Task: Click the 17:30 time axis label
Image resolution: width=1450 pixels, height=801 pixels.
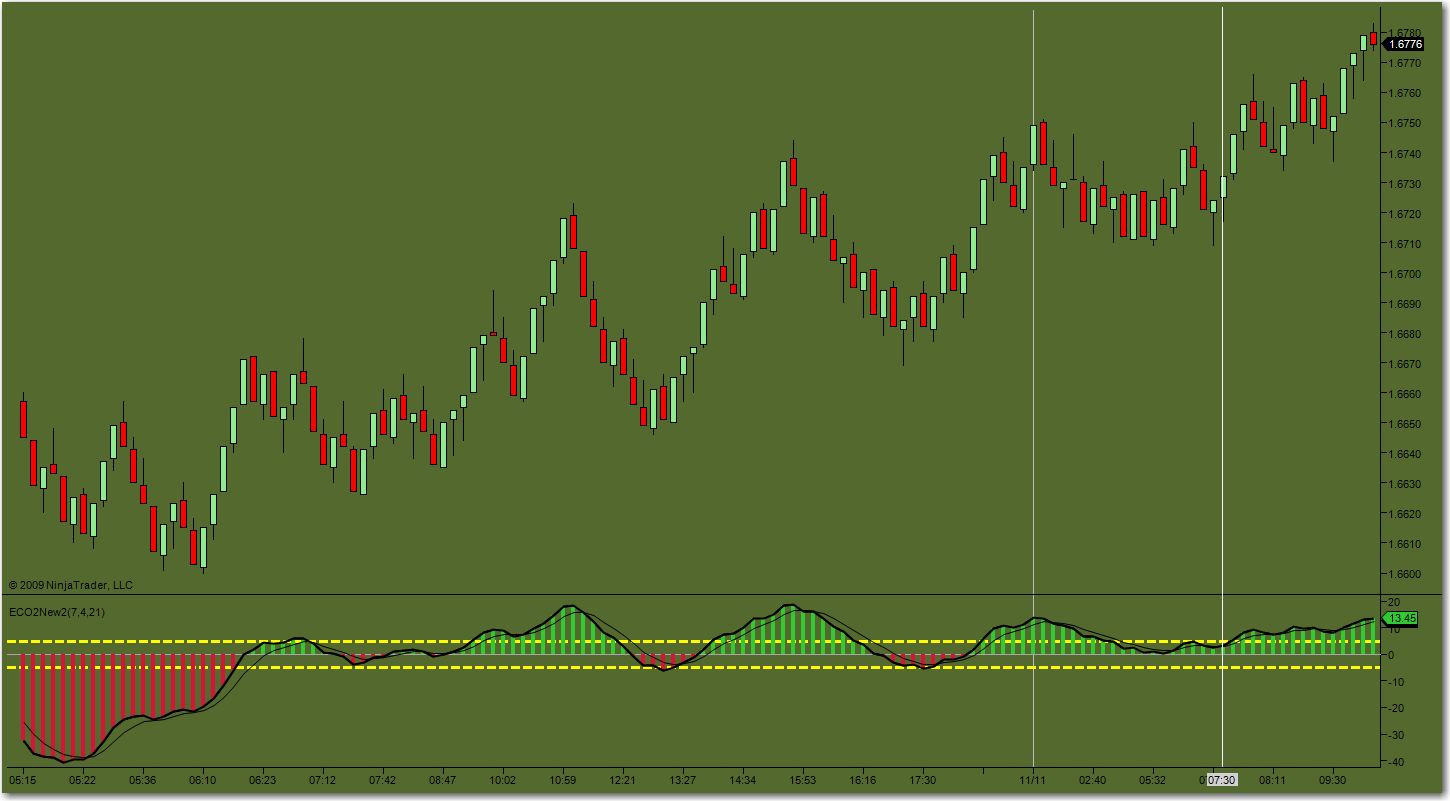Action: [x=922, y=779]
